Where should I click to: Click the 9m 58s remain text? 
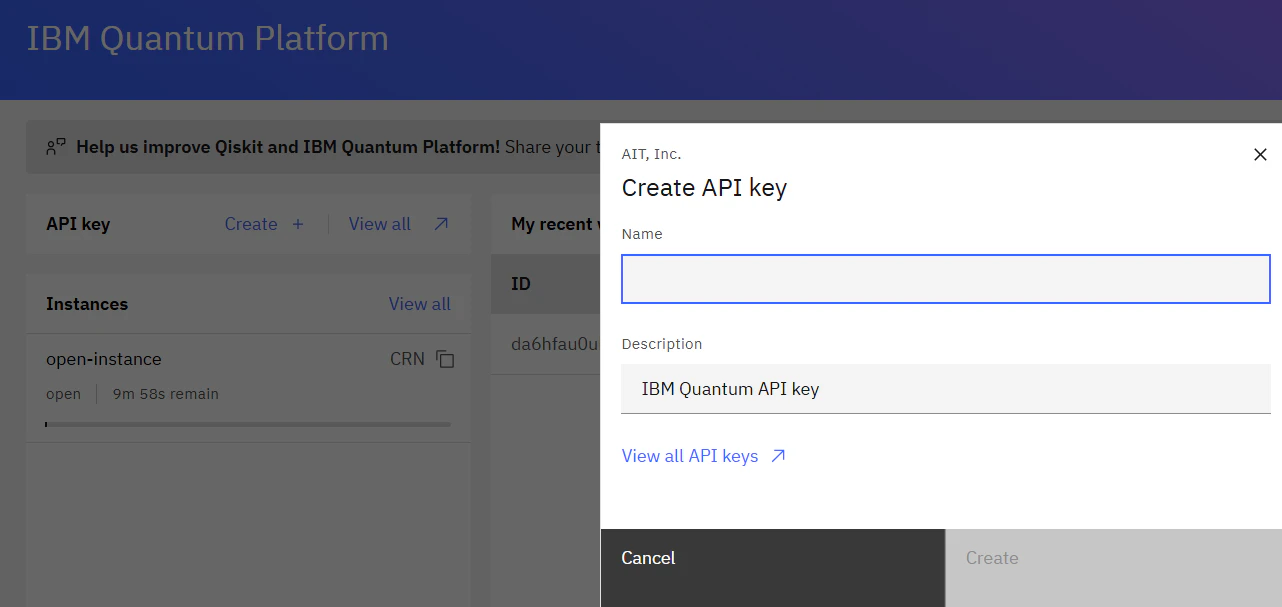coord(166,394)
